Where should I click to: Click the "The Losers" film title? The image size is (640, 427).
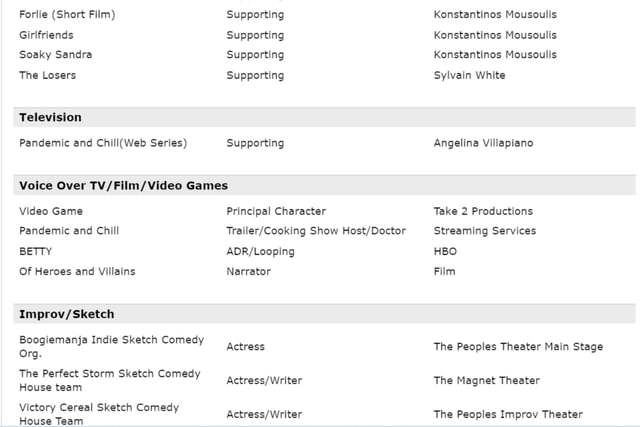click(47, 75)
